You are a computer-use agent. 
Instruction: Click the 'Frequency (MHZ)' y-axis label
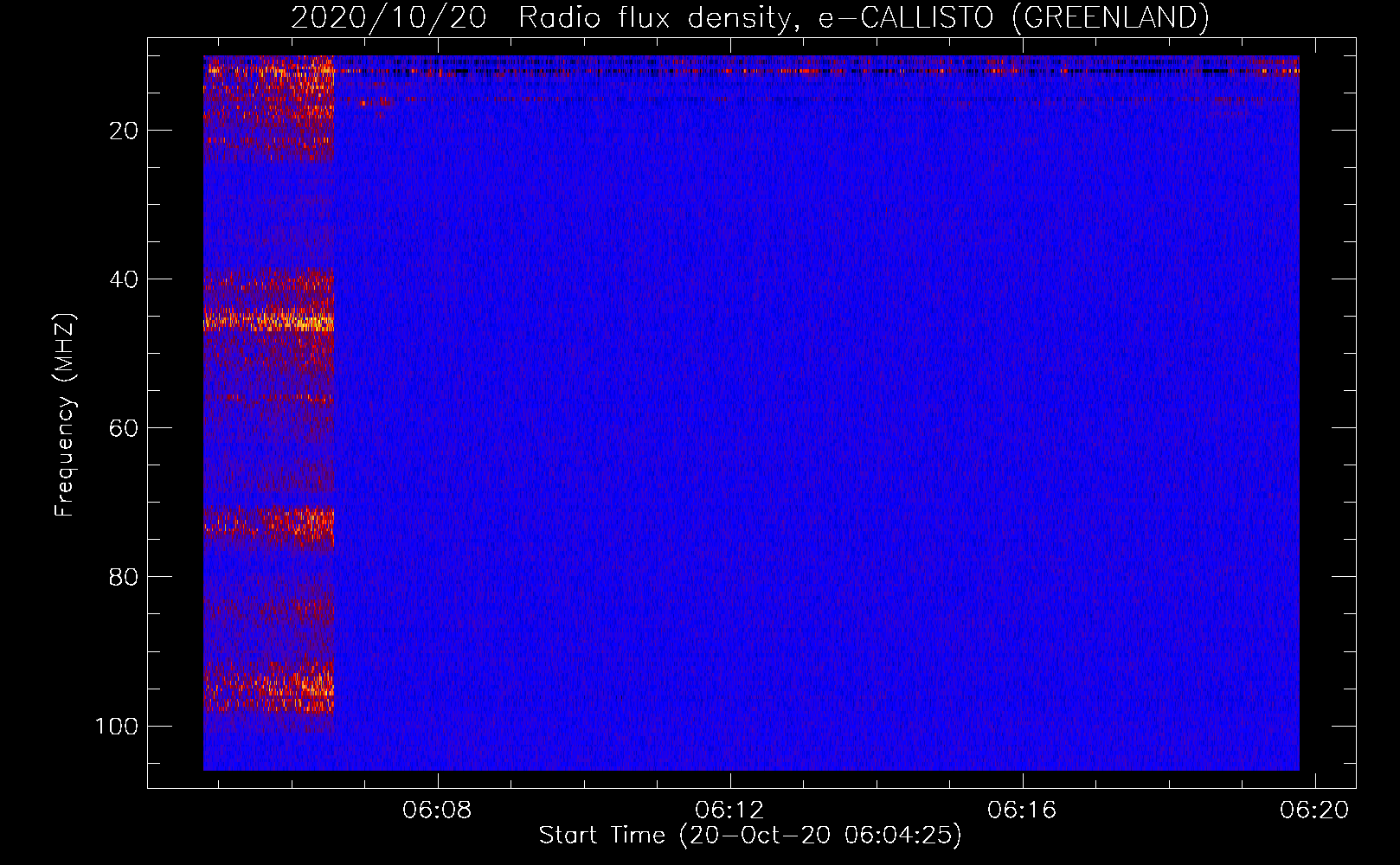pyautogui.click(x=65, y=415)
